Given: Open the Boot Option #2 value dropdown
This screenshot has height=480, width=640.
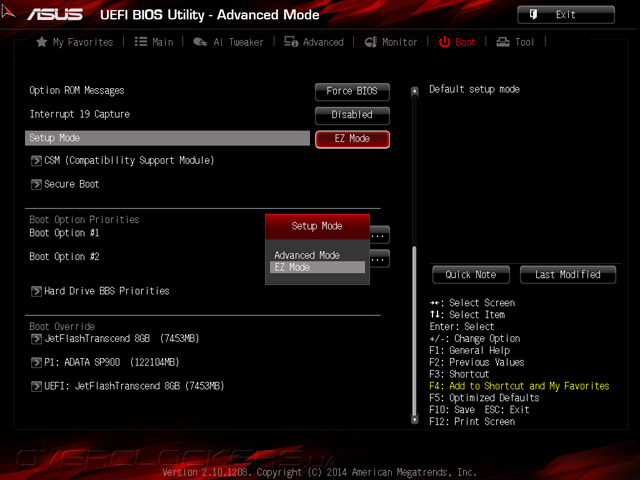Looking at the screenshot, I should point(380,259).
